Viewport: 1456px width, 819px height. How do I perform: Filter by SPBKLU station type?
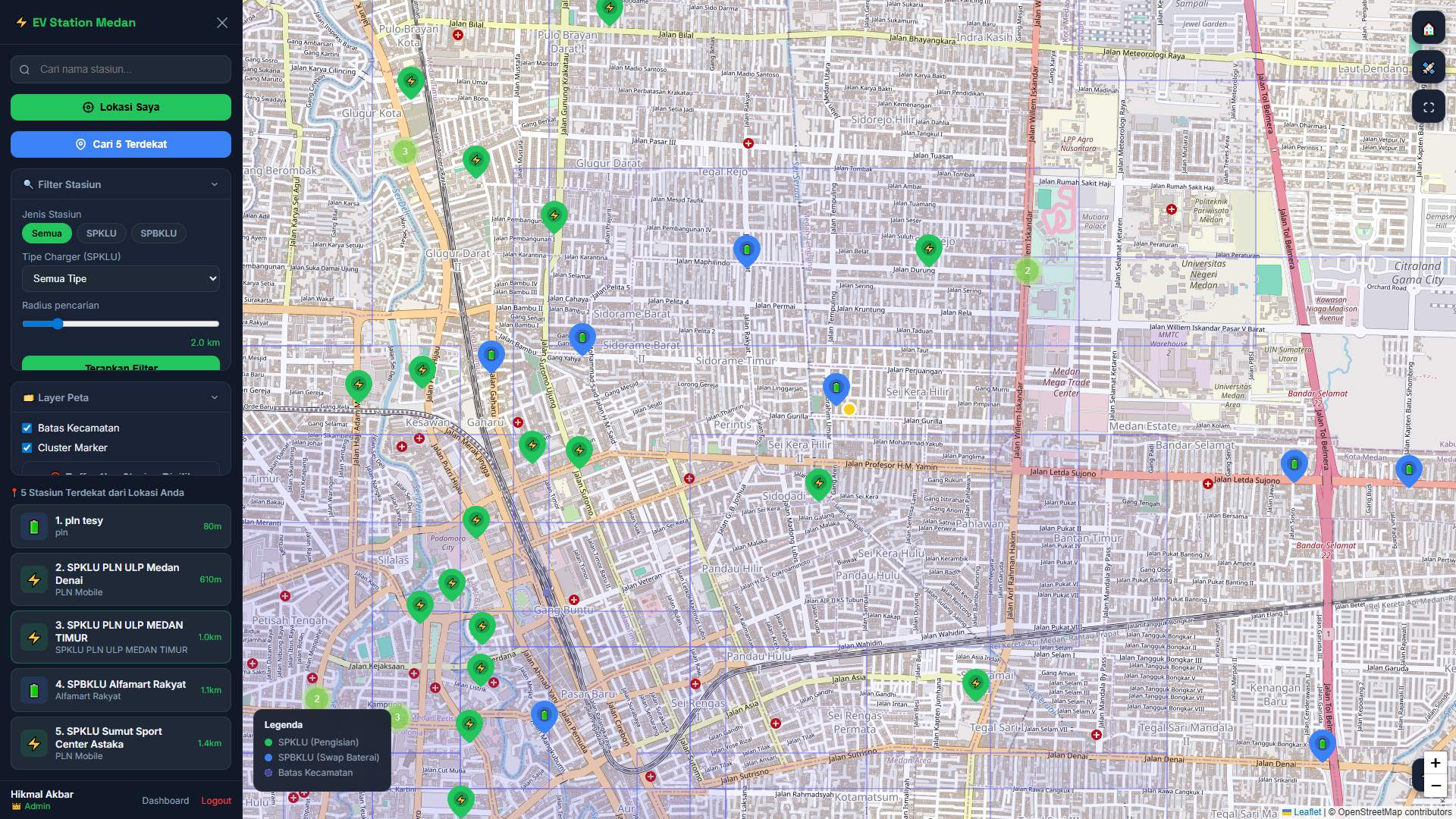[158, 234]
